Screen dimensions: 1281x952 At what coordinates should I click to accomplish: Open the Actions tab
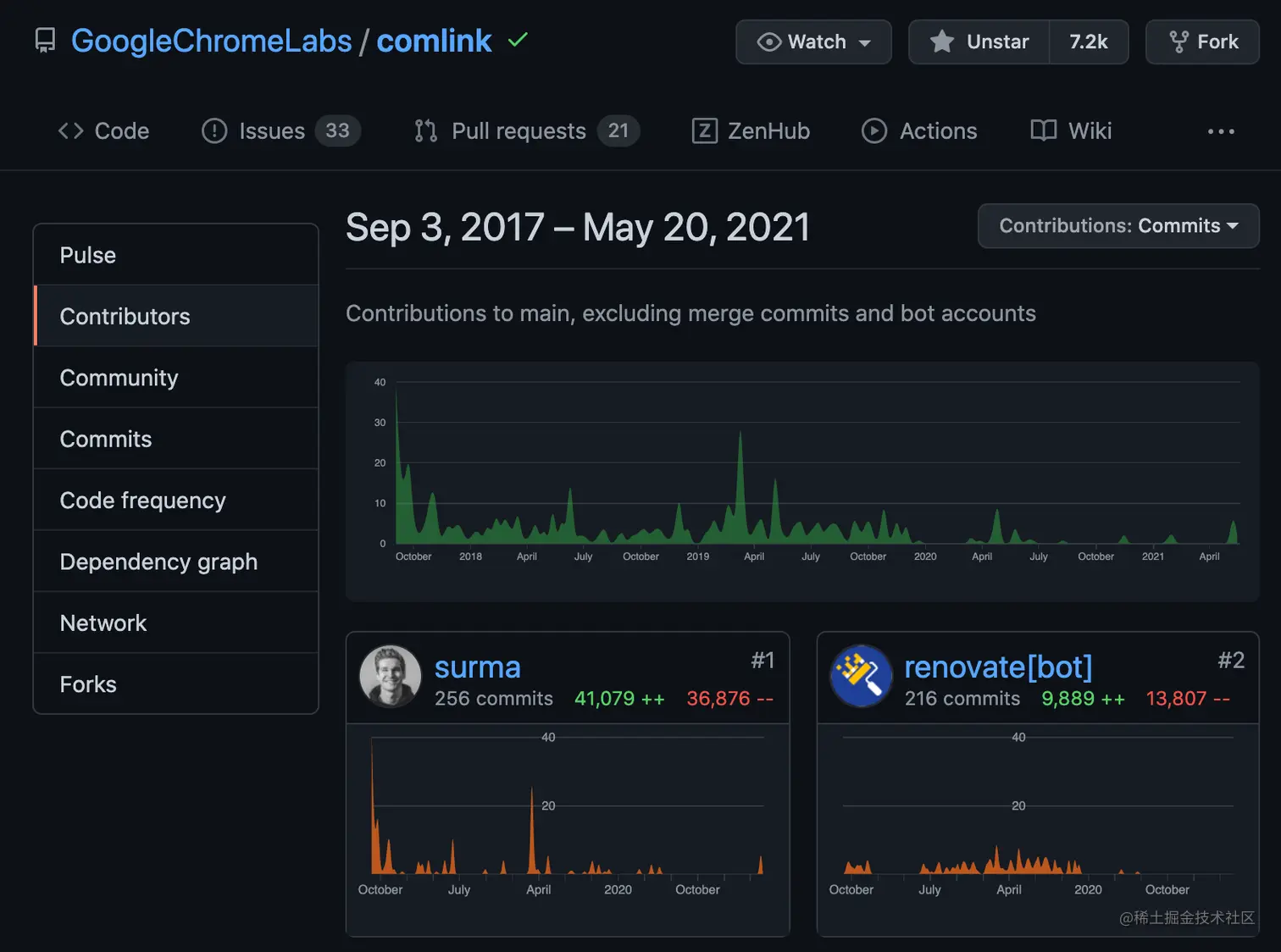click(x=919, y=130)
